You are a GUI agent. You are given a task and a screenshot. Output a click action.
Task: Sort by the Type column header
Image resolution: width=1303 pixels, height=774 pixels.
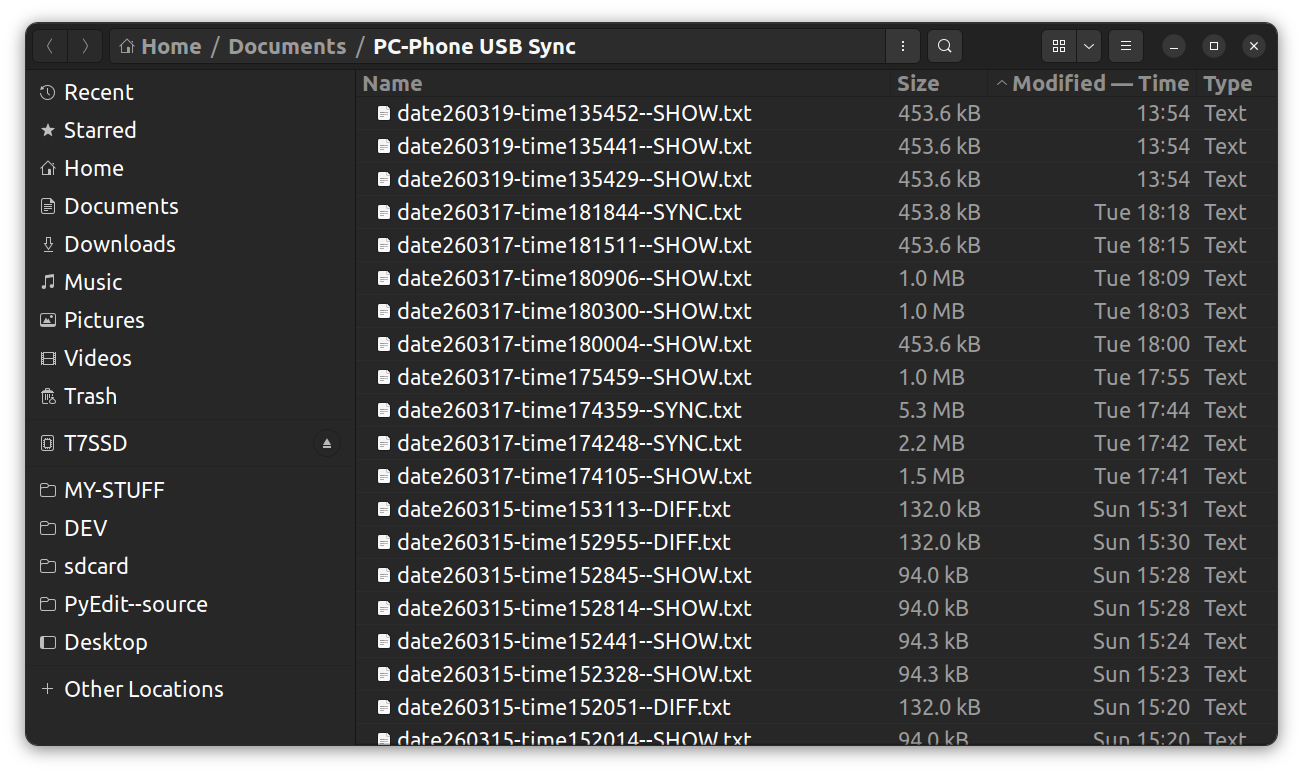click(x=1227, y=84)
